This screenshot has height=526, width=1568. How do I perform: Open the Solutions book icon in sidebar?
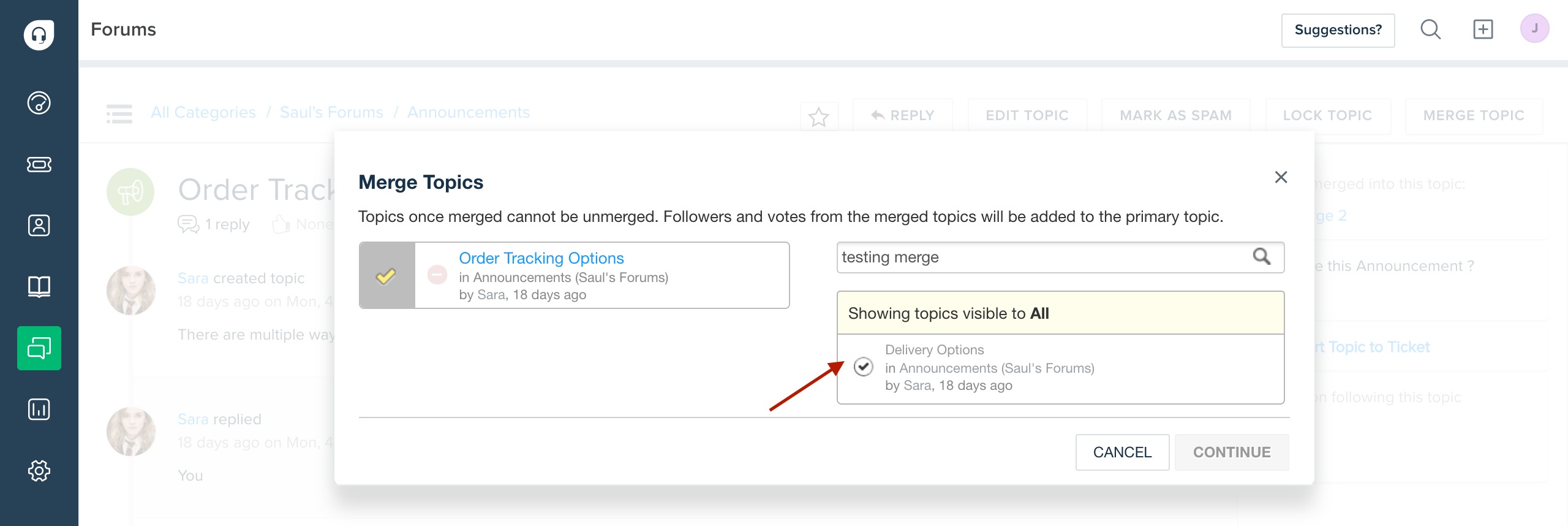tap(39, 286)
